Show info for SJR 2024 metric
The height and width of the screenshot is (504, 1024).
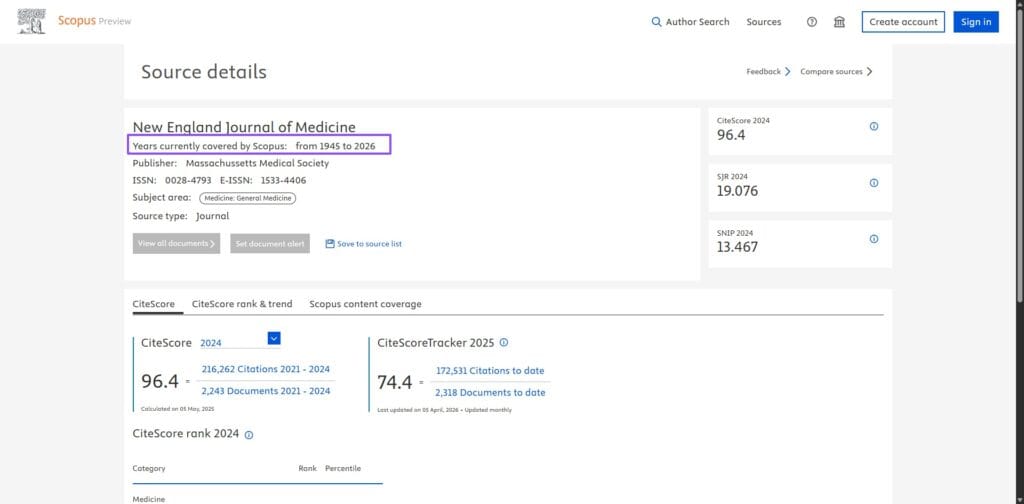[874, 183]
